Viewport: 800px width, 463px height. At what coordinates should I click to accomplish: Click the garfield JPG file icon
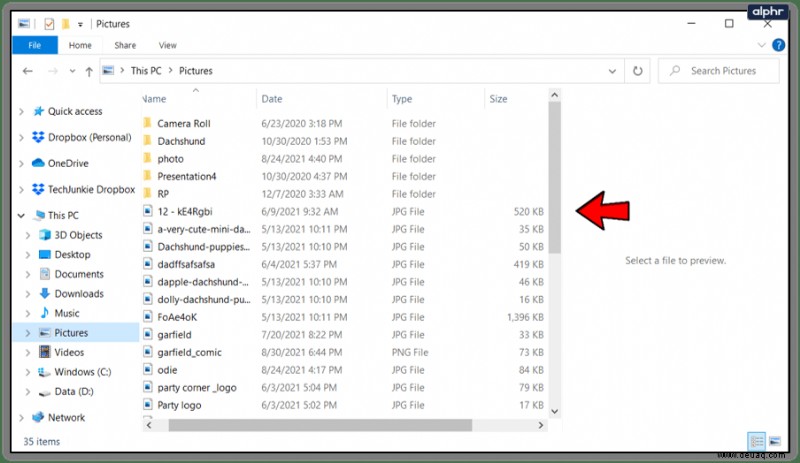(x=147, y=334)
